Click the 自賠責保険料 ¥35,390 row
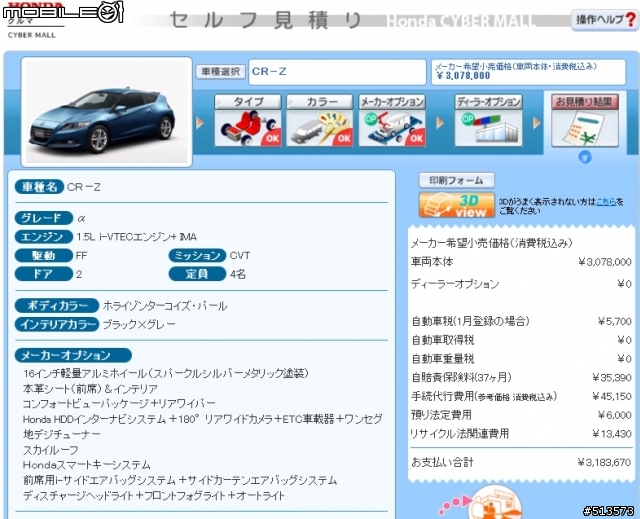Image resolution: width=640 pixels, height=519 pixels. pos(521,378)
